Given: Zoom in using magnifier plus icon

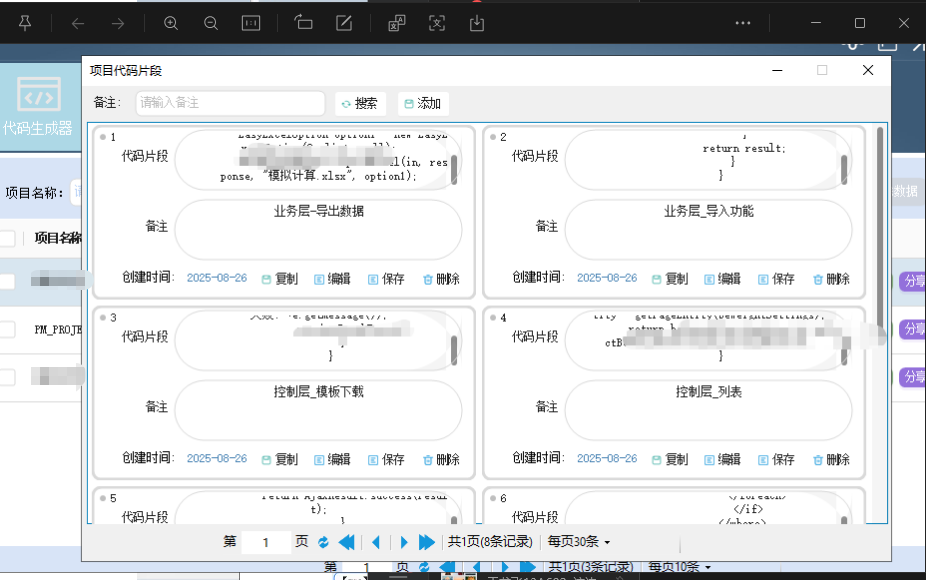Looking at the screenshot, I should coord(171,23).
